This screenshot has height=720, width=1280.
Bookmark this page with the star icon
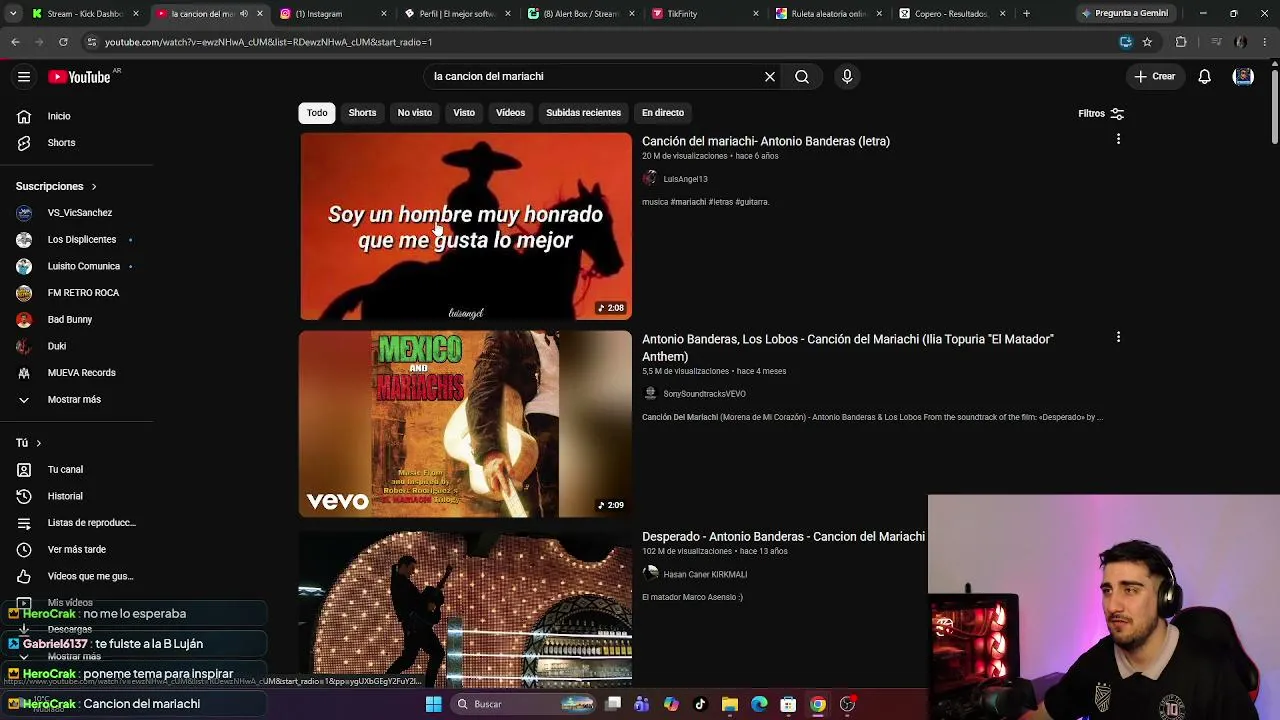coord(1147,42)
